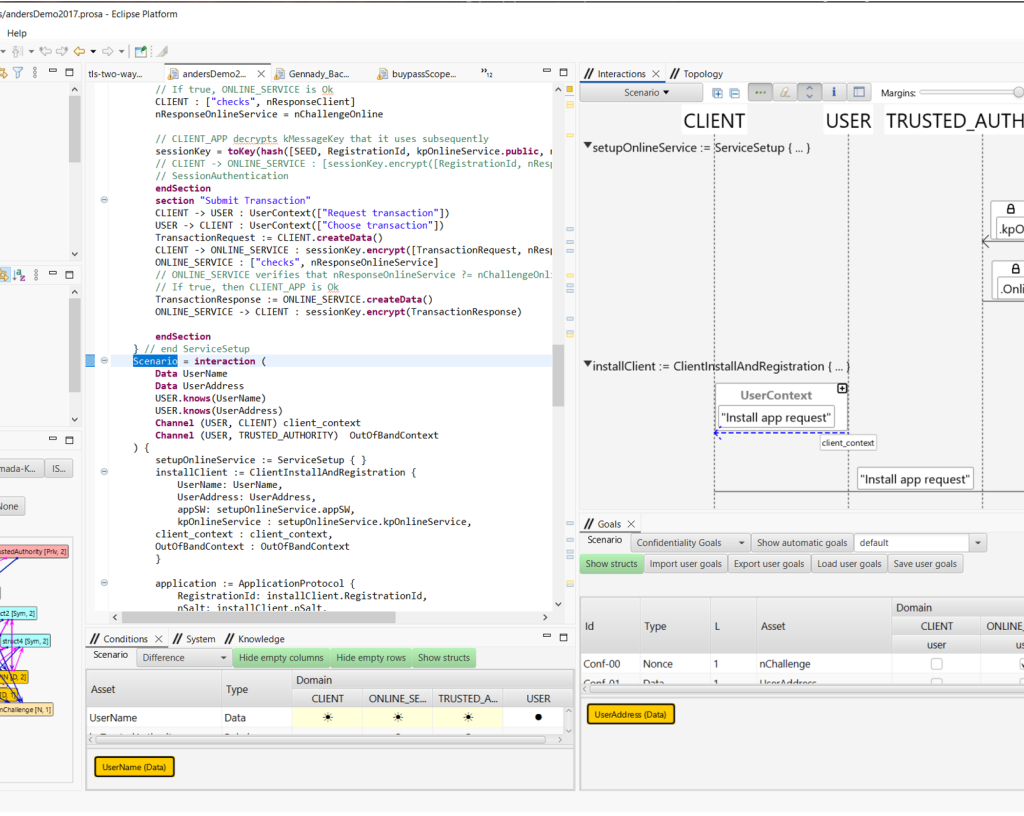Open the Confidentiality Goals dropdown
The image size is (1024, 816).
690,542
